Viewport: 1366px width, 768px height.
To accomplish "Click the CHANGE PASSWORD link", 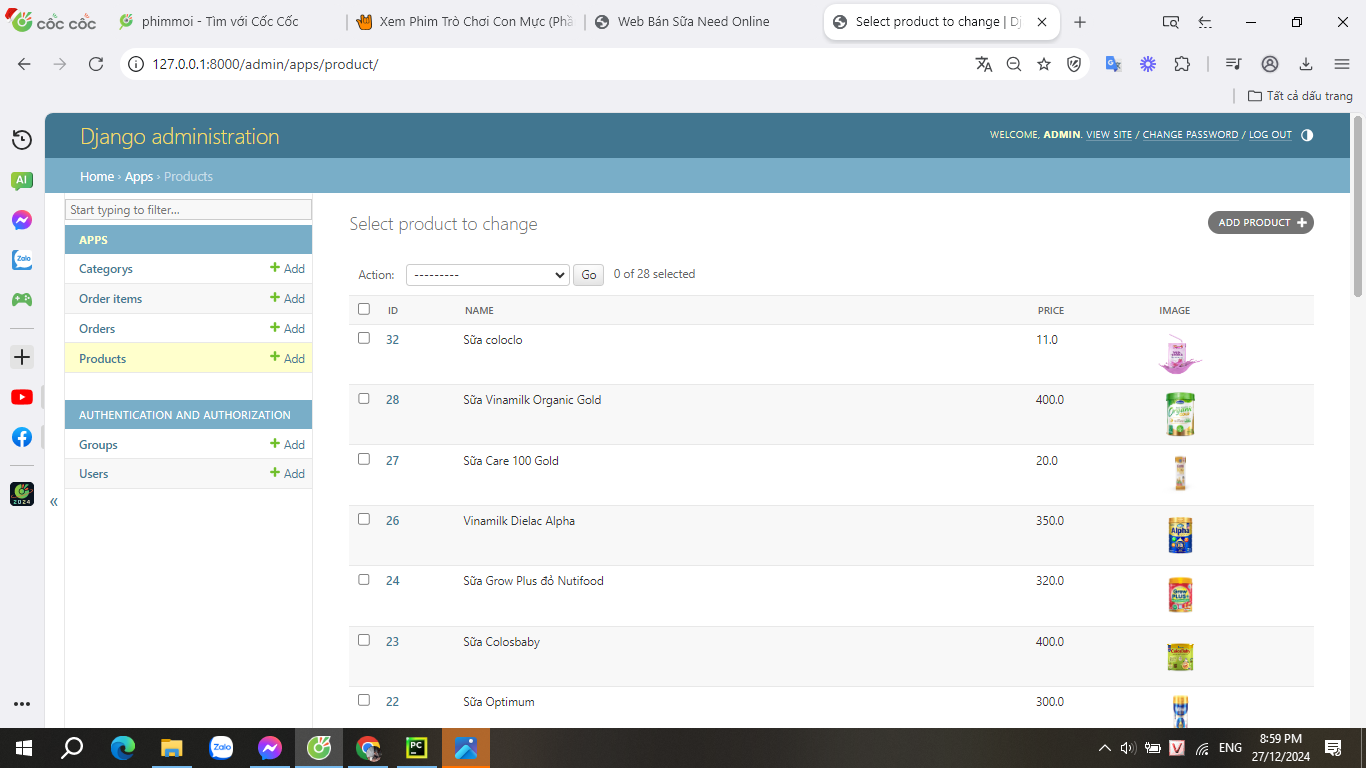I will pos(1190,135).
